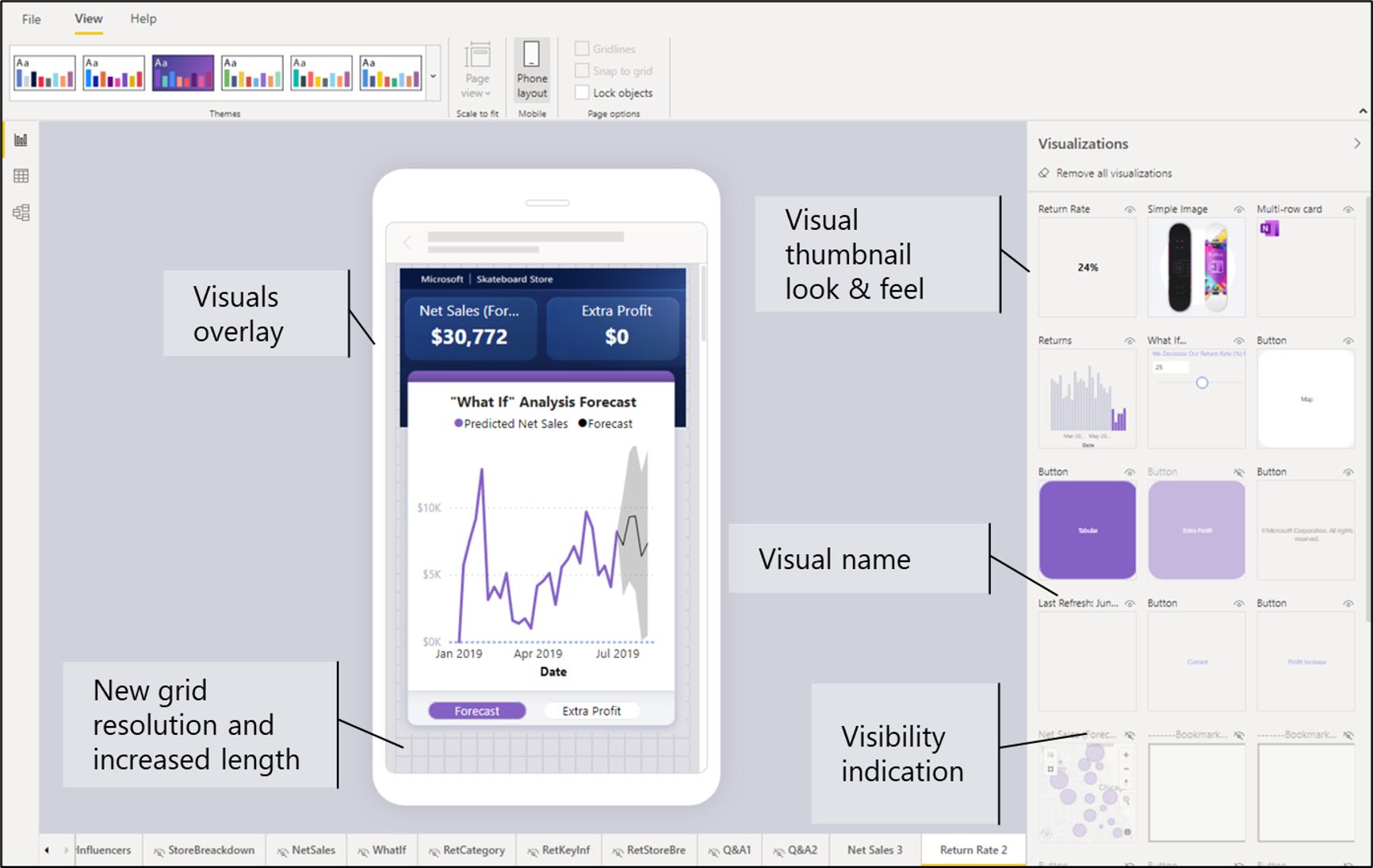Open the RetStoreBre page tab
Image resolution: width=1373 pixels, height=868 pixels.
649,850
